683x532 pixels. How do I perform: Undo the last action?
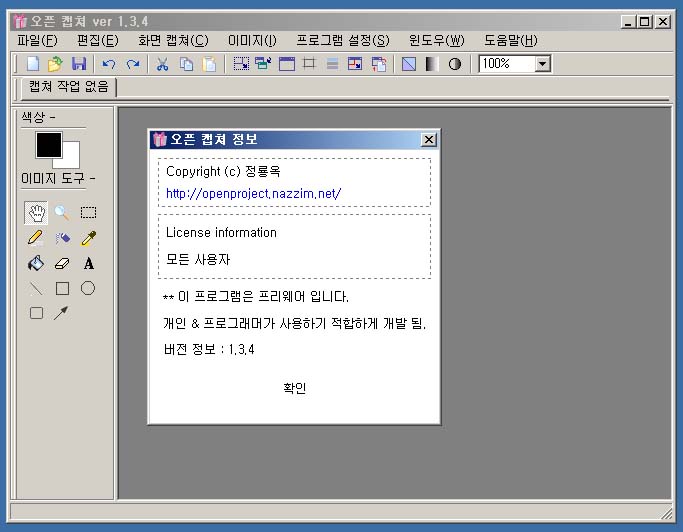[108, 64]
